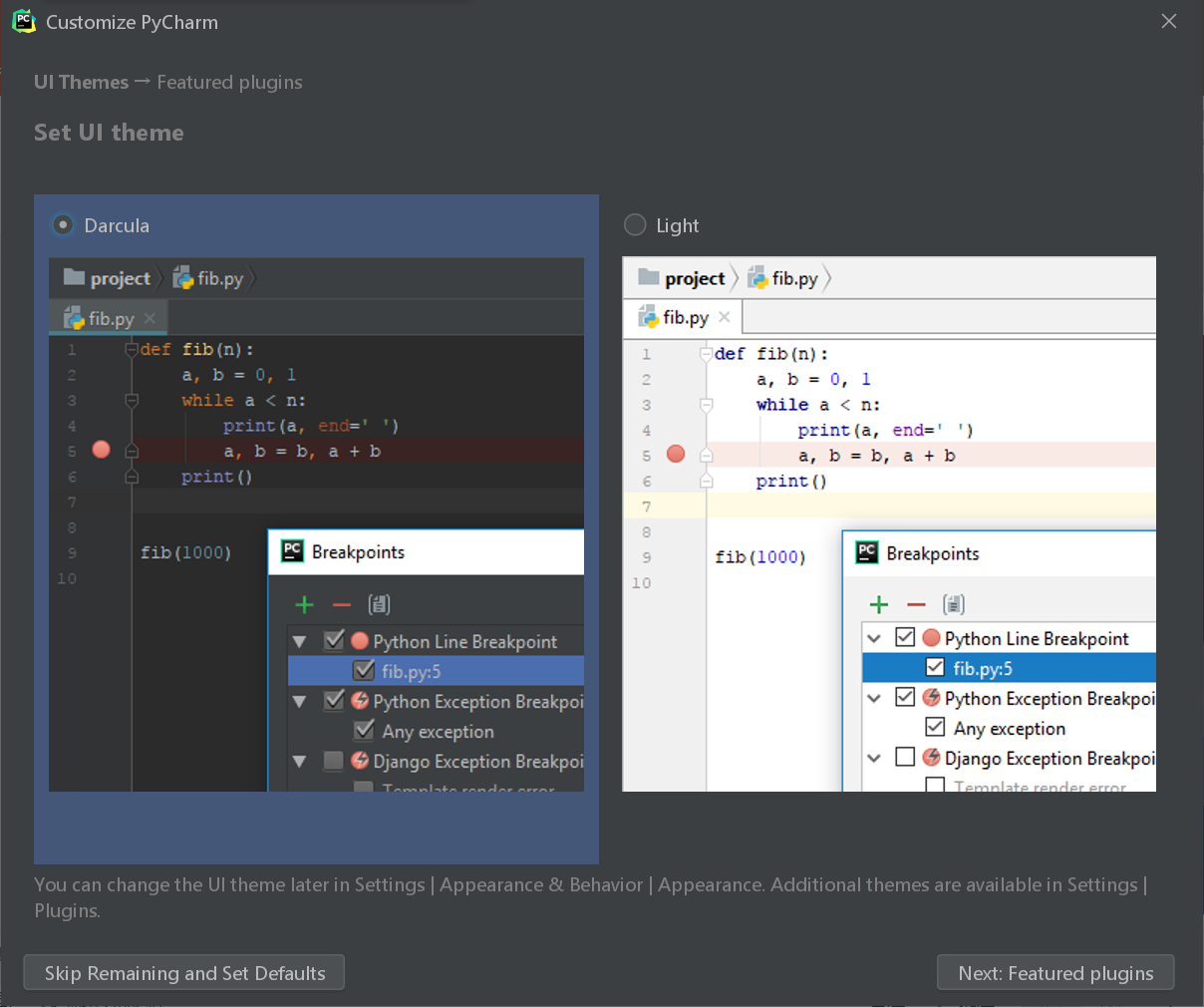1204x1007 pixels.
Task: Select the fib.py tab in Darcula preview
Action: [109, 318]
